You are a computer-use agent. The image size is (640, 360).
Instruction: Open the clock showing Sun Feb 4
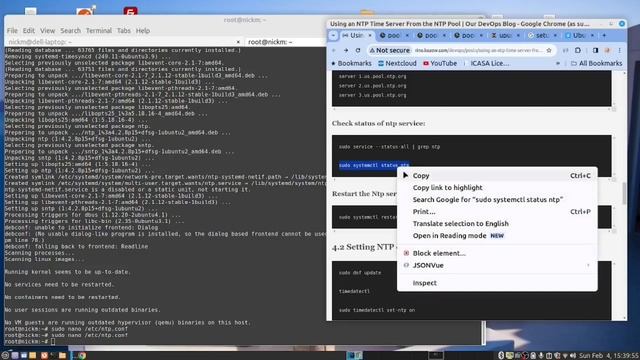608,356
